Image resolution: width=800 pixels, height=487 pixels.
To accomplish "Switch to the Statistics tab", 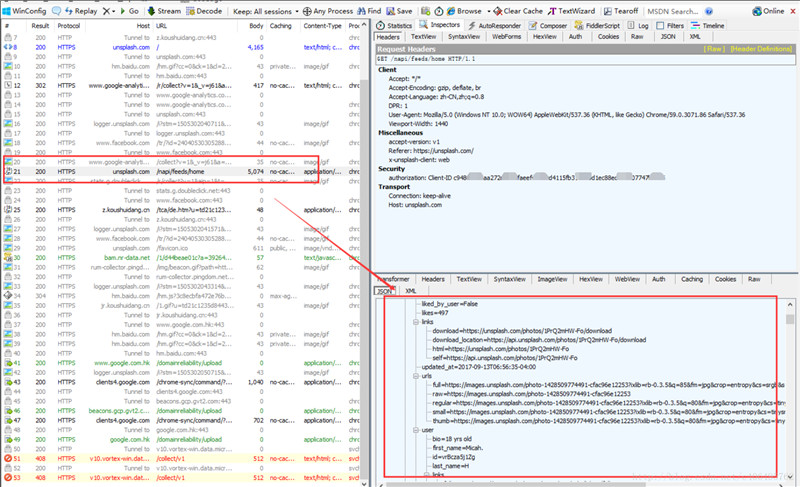I will [394, 25].
